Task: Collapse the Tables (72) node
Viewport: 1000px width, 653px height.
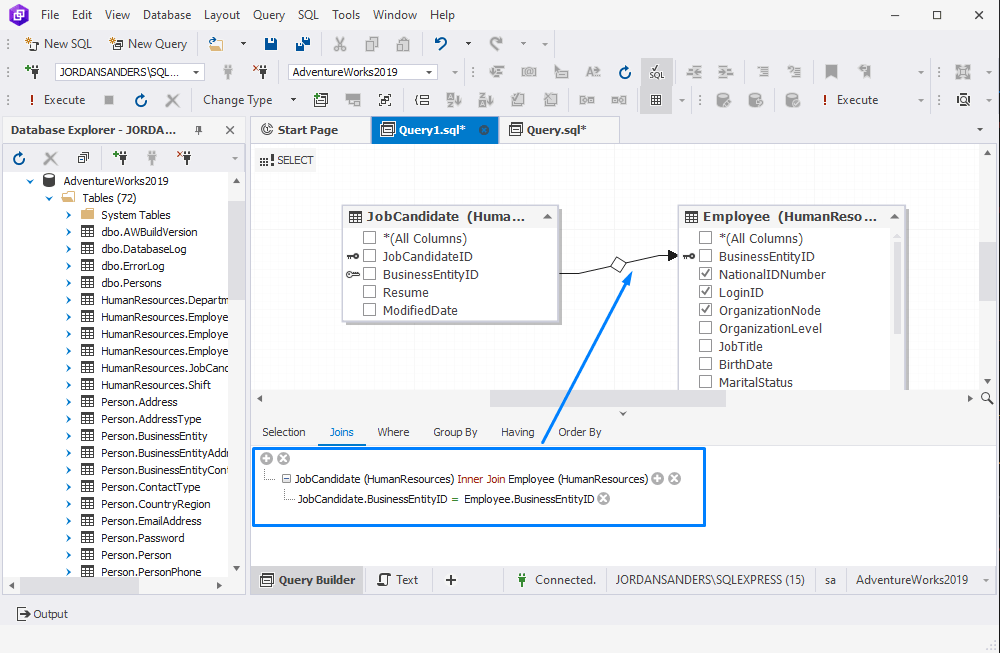Action: (47, 197)
